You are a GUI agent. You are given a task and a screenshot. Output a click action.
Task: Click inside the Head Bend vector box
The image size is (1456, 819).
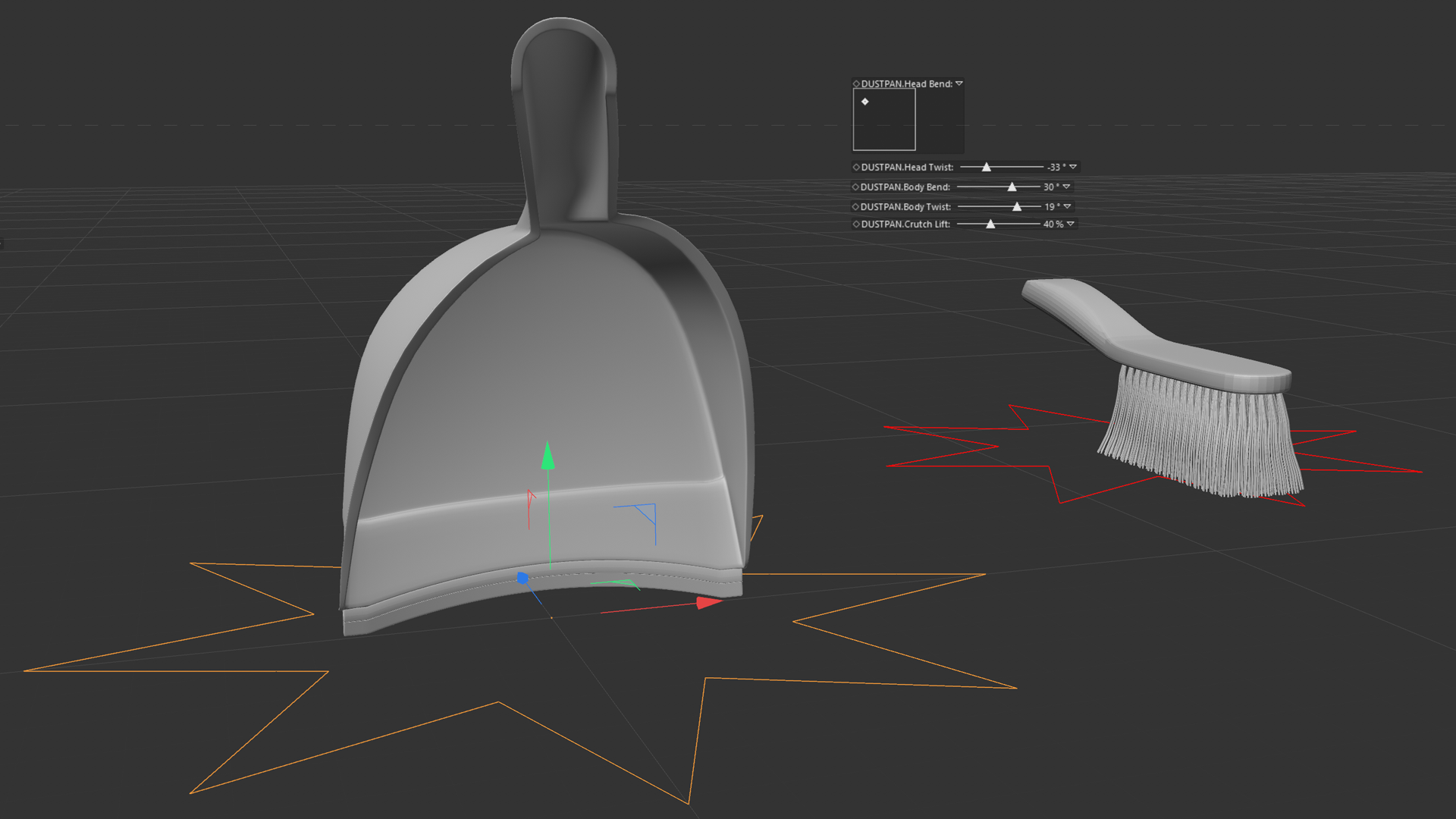pos(884,120)
